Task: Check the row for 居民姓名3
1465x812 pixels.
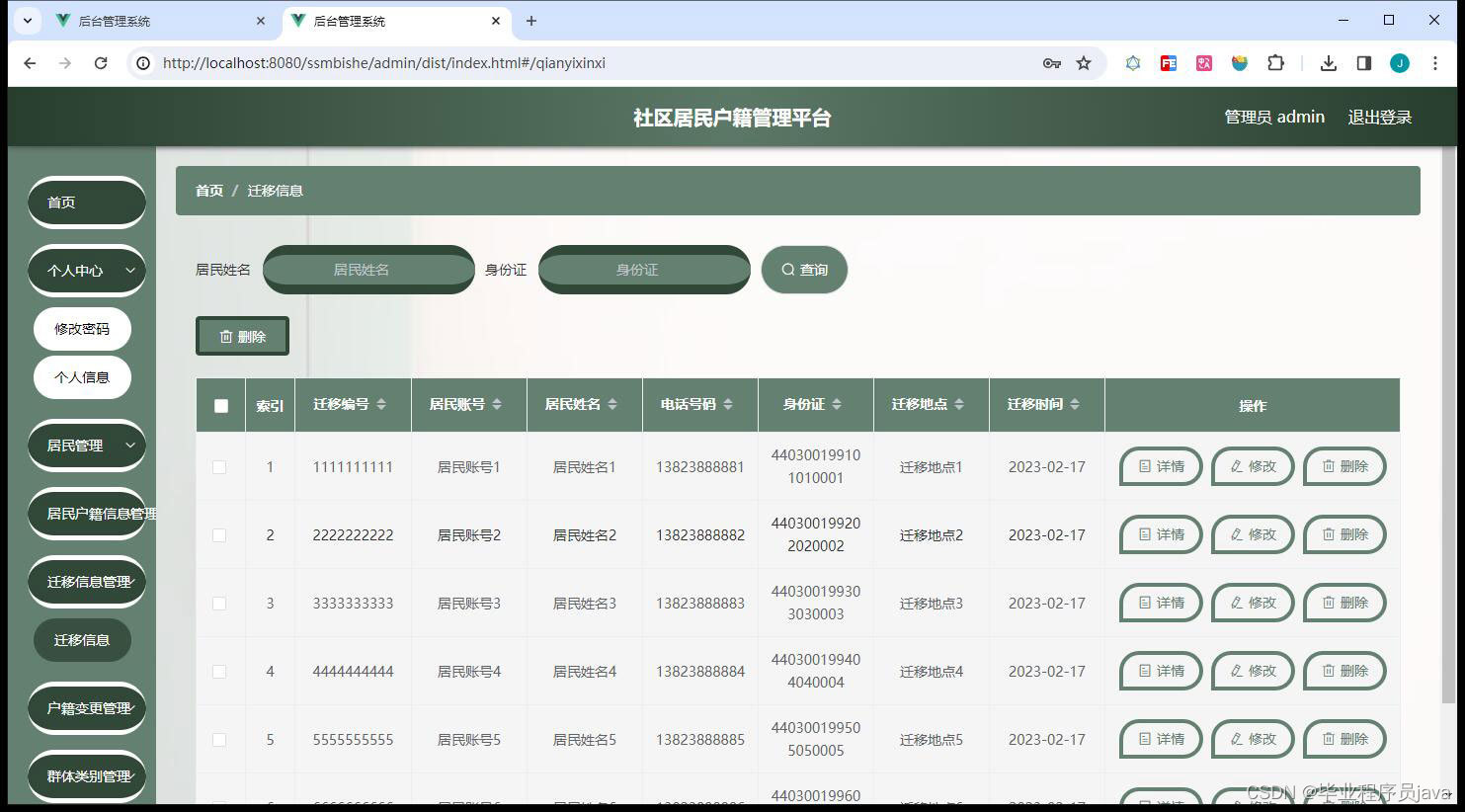Action: (219, 604)
